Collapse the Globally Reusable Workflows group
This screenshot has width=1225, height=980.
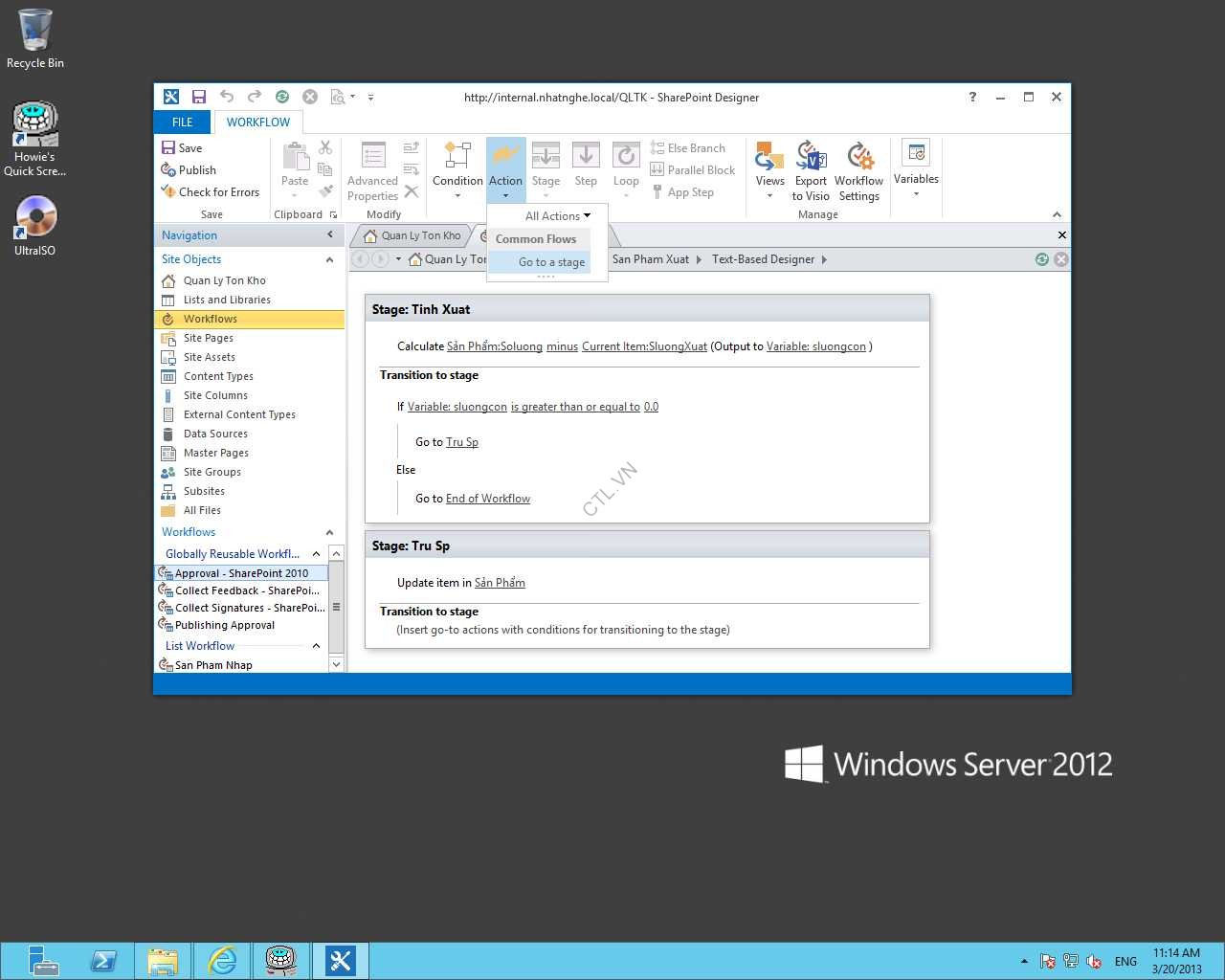click(x=316, y=554)
